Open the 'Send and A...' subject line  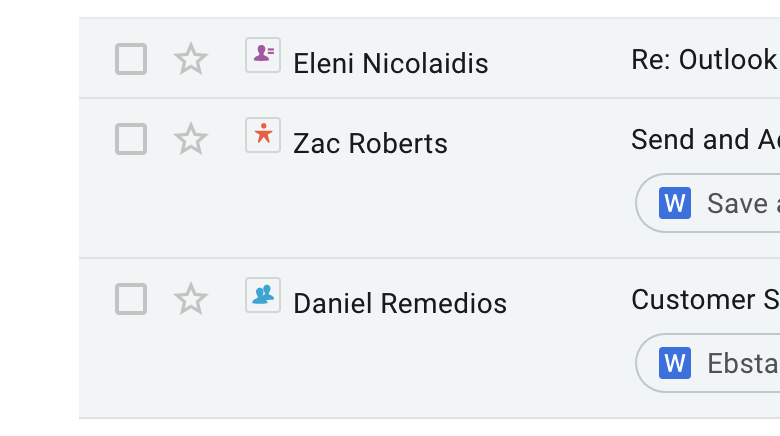click(x=704, y=140)
